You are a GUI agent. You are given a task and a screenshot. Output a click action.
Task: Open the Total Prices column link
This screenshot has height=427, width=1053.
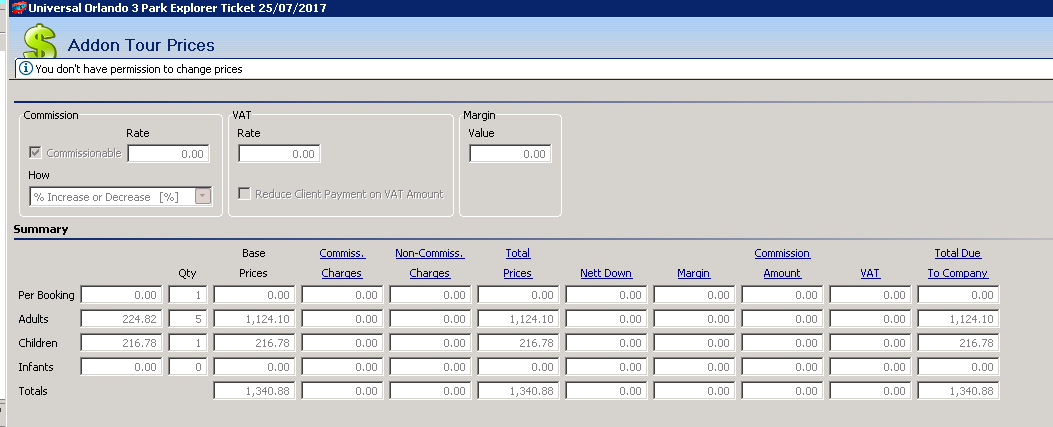[x=518, y=263]
